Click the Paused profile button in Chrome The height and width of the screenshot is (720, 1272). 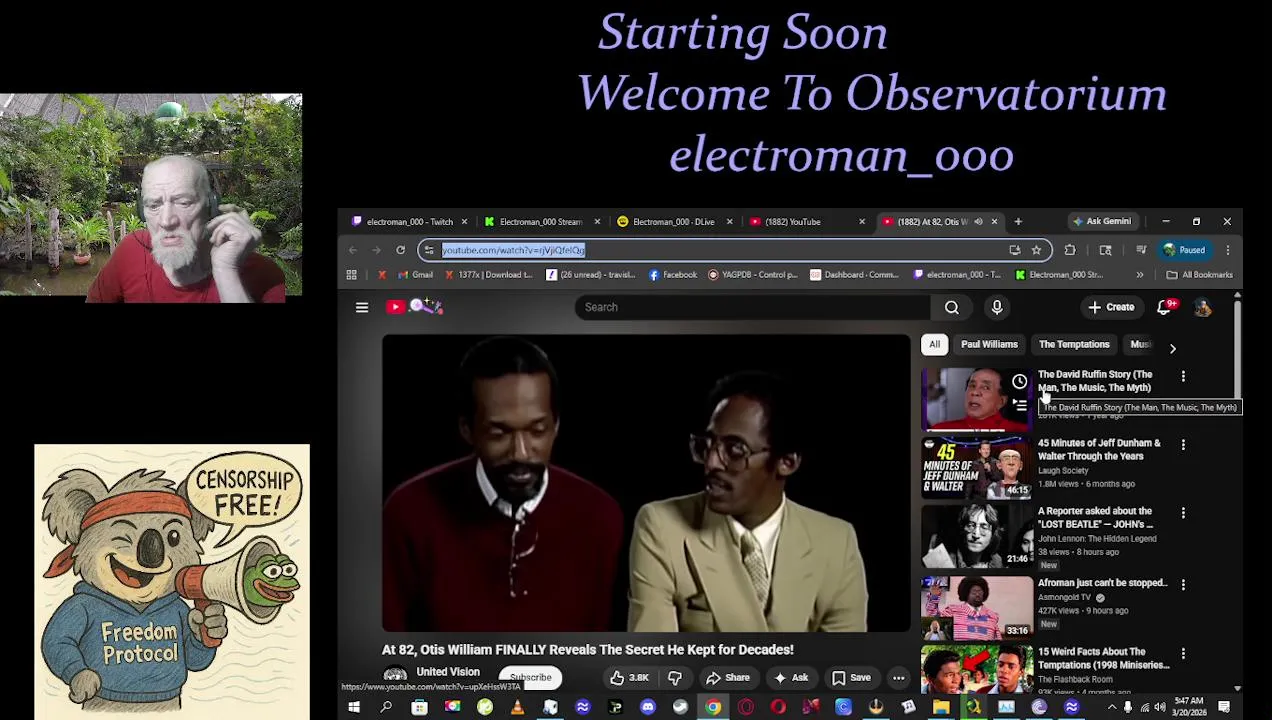pyautogui.click(x=1185, y=250)
